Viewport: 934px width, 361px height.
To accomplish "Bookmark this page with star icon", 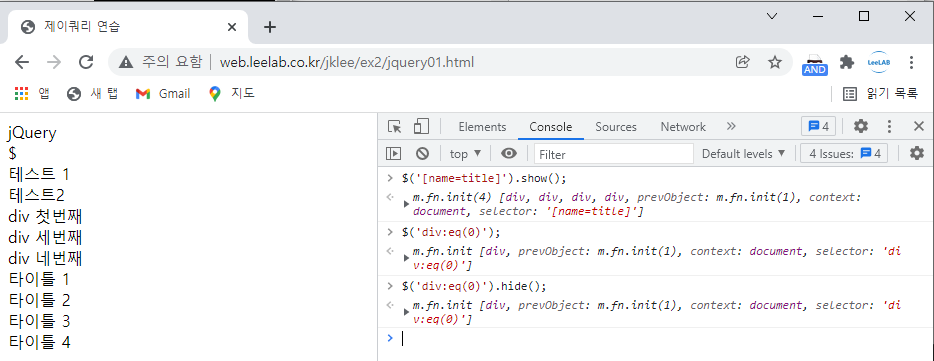I will 774,62.
